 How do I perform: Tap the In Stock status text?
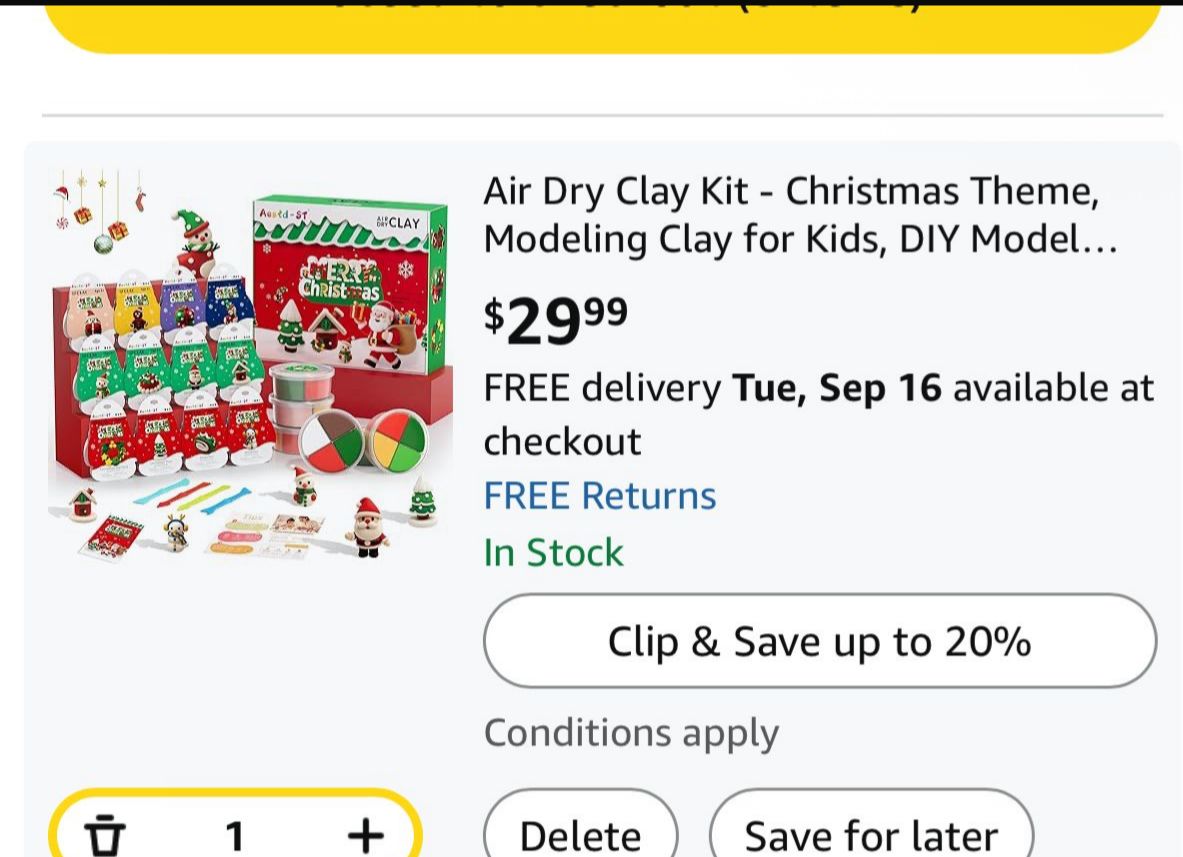pyautogui.click(x=553, y=553)
